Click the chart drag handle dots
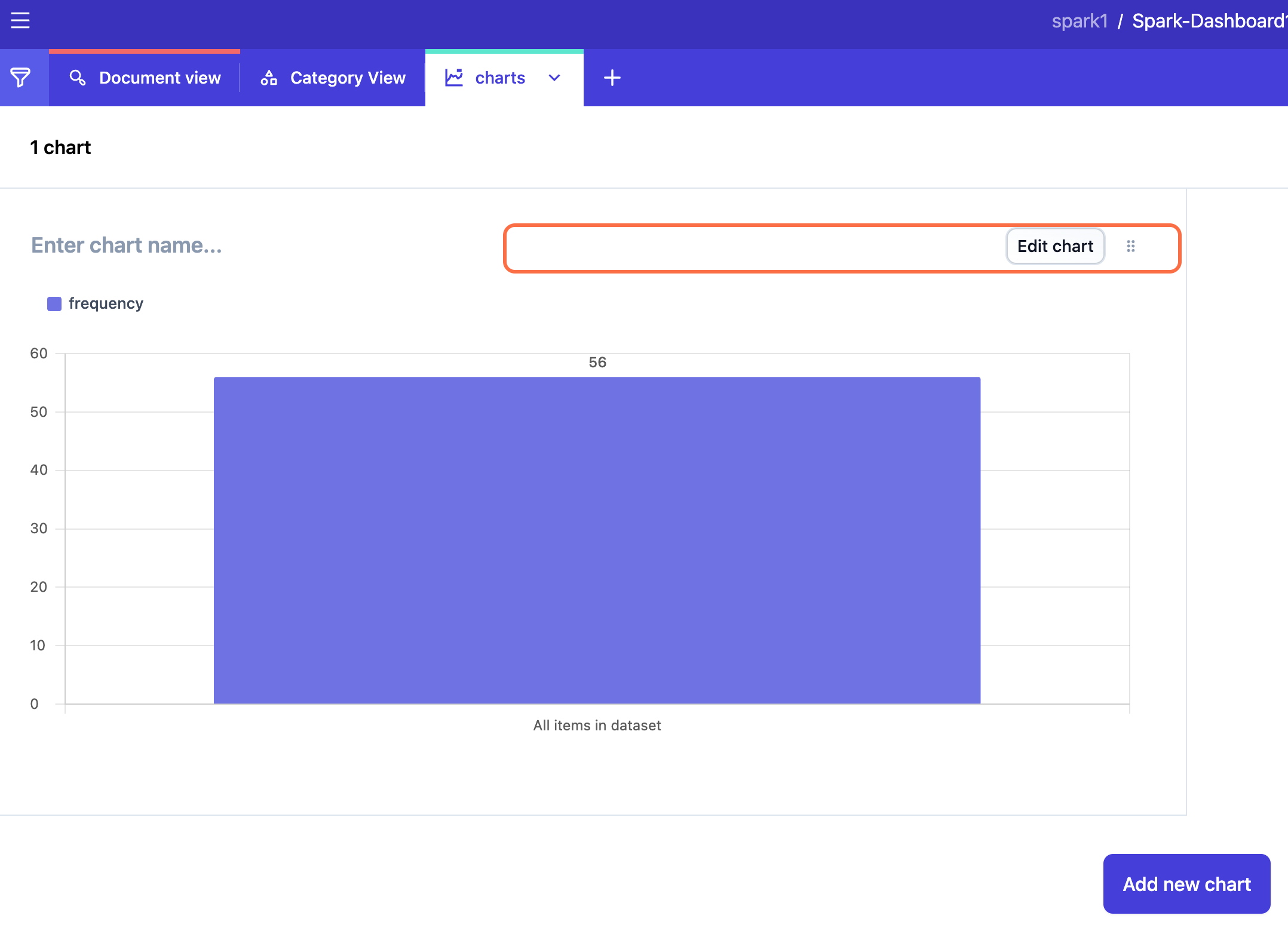 1130,246
